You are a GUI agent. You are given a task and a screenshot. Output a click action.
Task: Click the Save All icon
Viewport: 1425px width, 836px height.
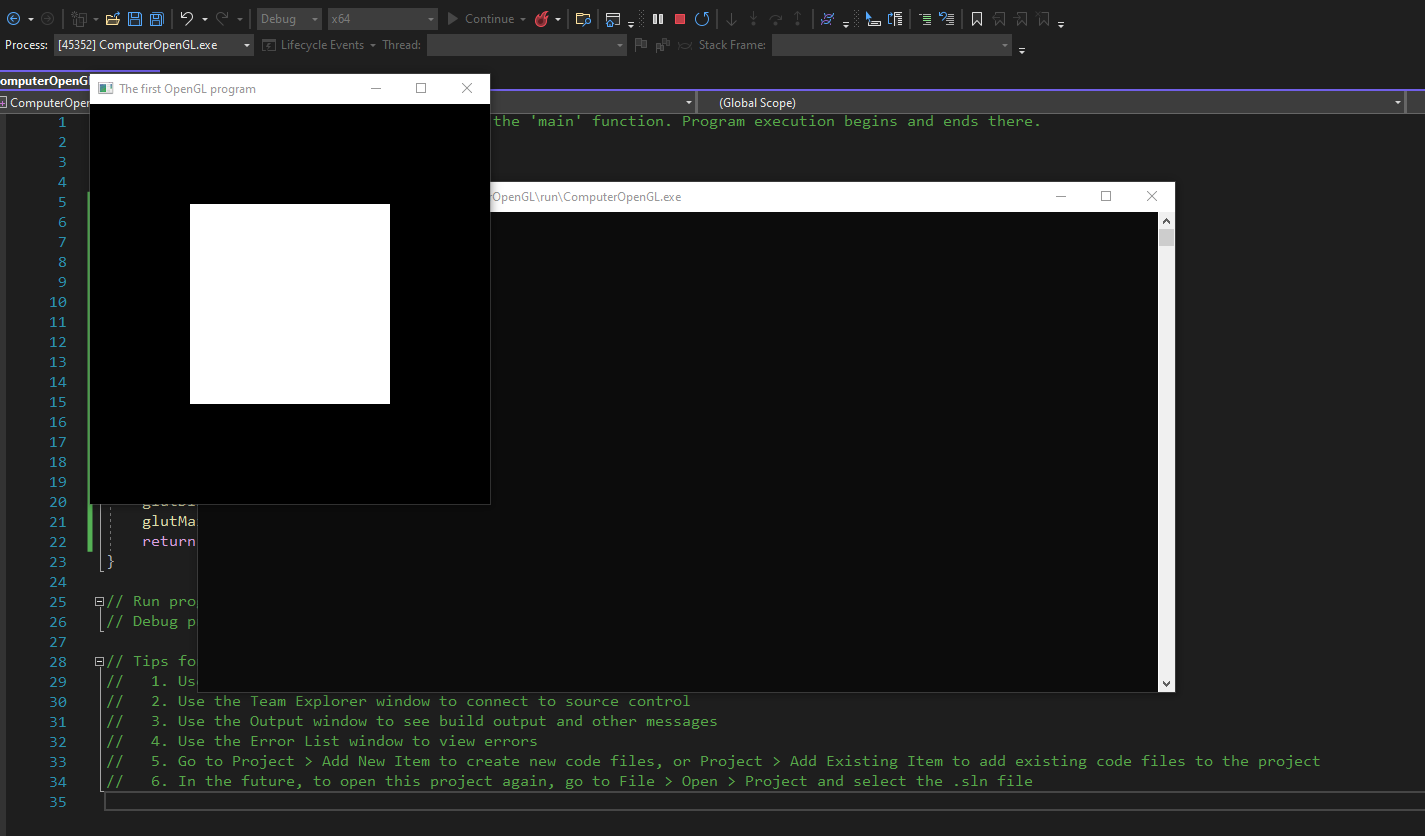coord(156,19)
